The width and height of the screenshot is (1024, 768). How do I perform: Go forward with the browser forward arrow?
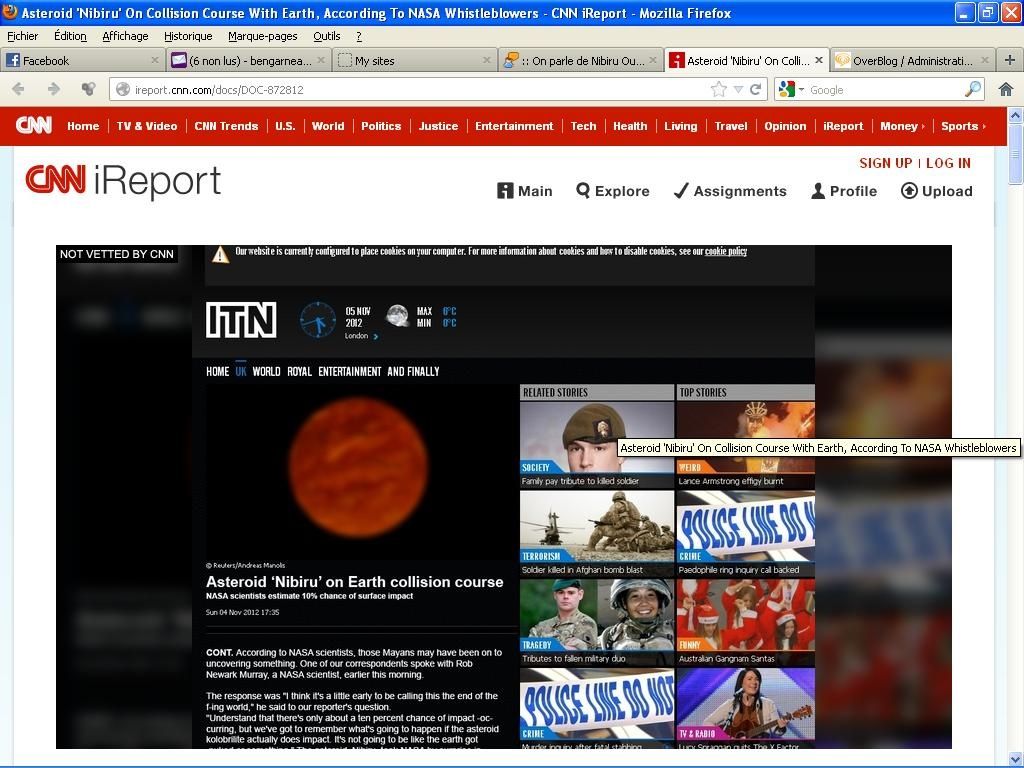click(54, 89)
